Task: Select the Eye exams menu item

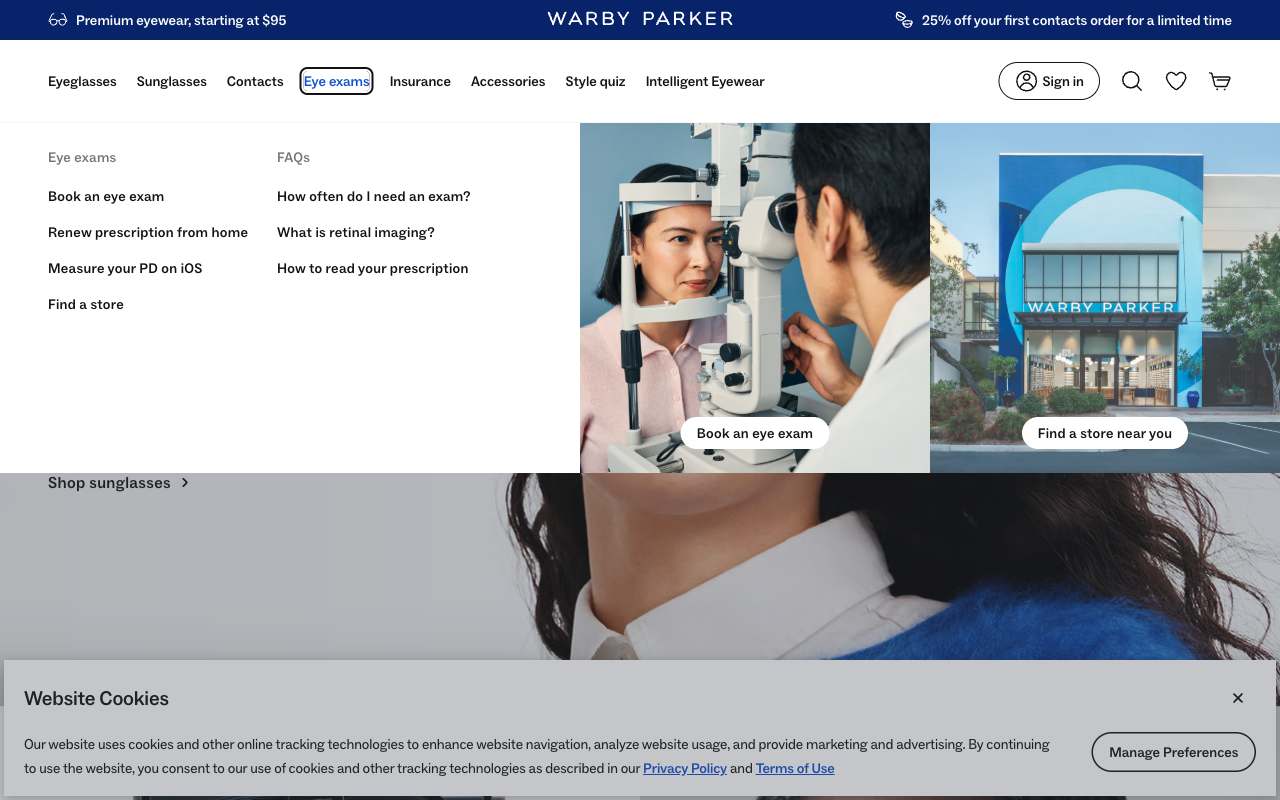Action: (x=336, y=82)
